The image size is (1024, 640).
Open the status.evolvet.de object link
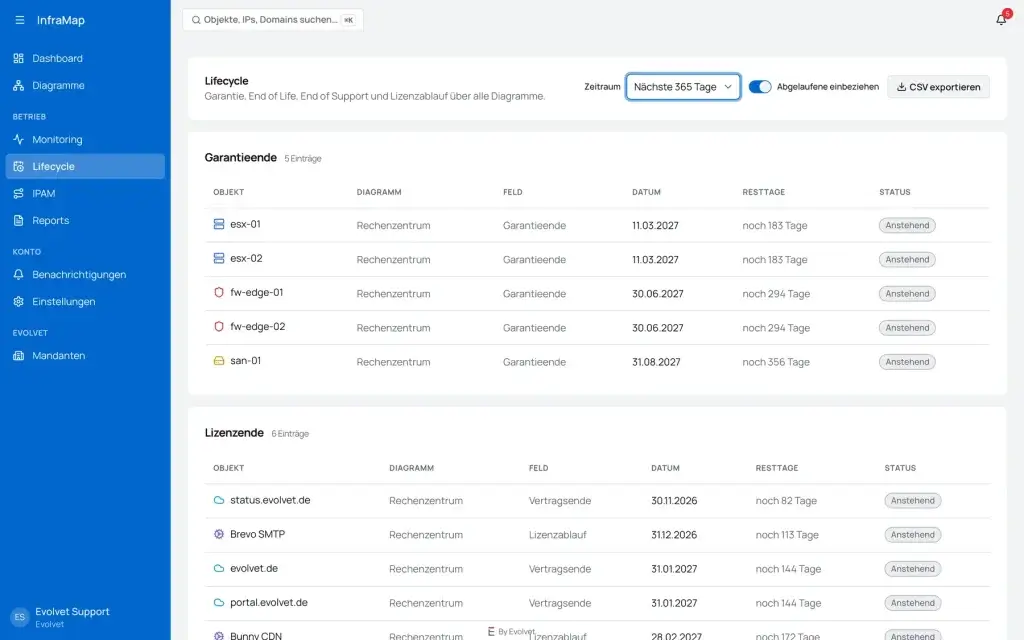[270, 500]
